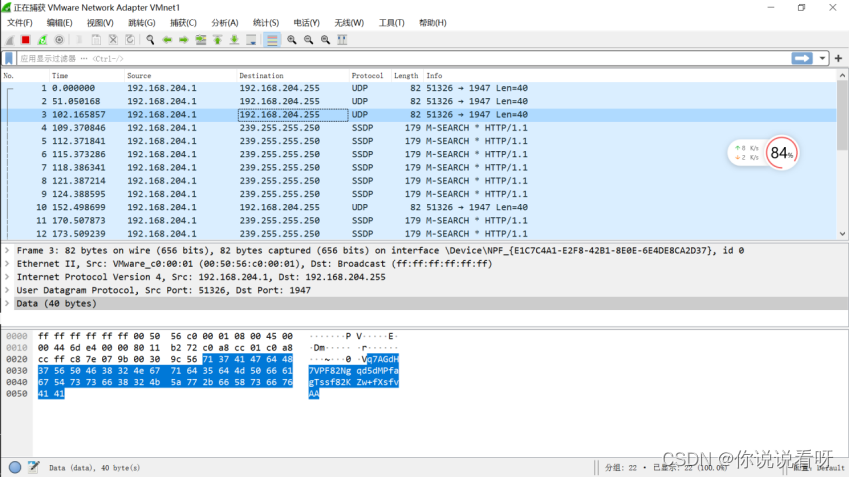The image size is (849, 478).
Task: Jump to last packet icon
Action: coord(234,40)
